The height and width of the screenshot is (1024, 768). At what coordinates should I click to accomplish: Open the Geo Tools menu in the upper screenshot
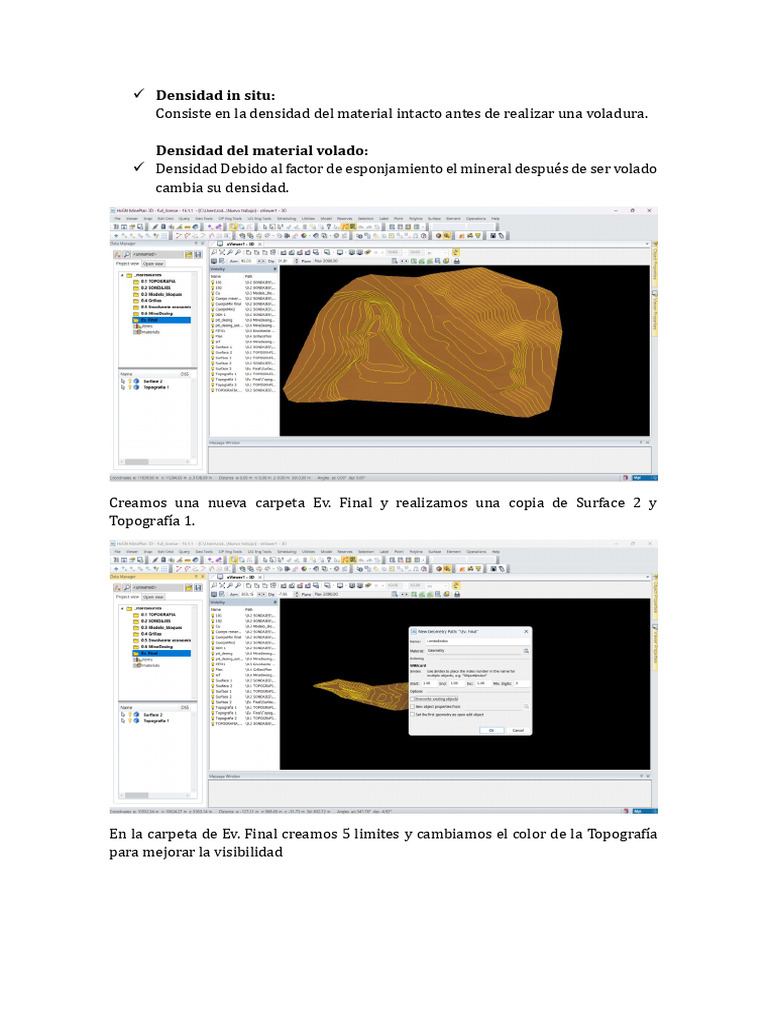point(204,219)
